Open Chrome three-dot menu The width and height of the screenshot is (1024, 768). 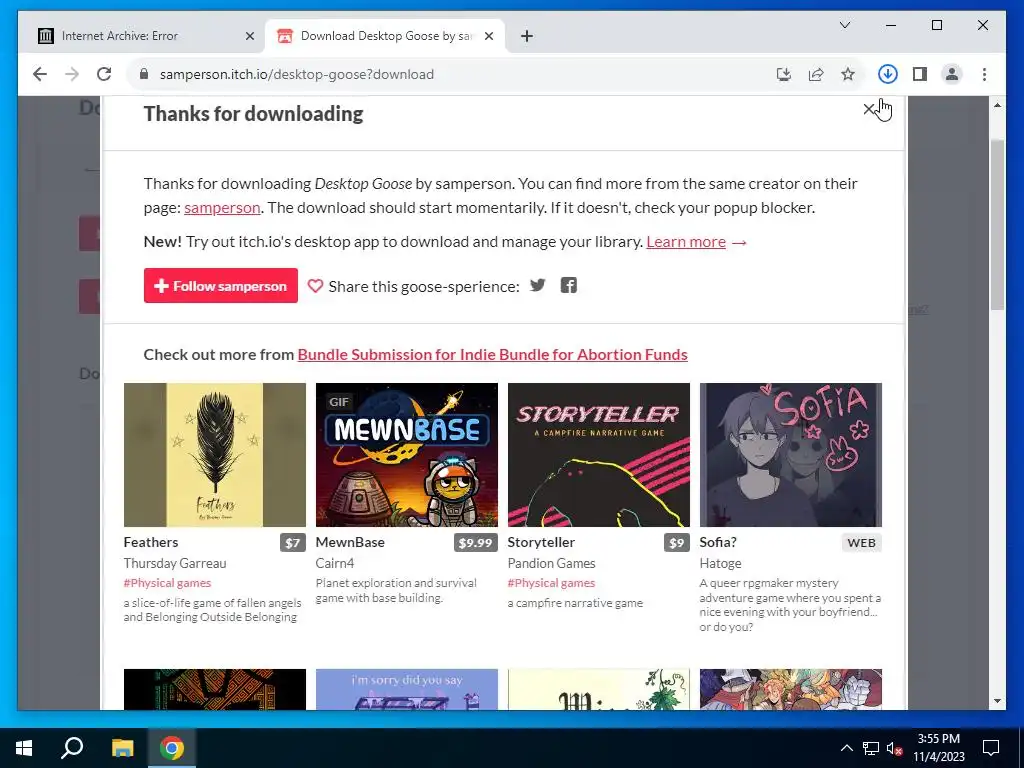[x=984, y=74]
